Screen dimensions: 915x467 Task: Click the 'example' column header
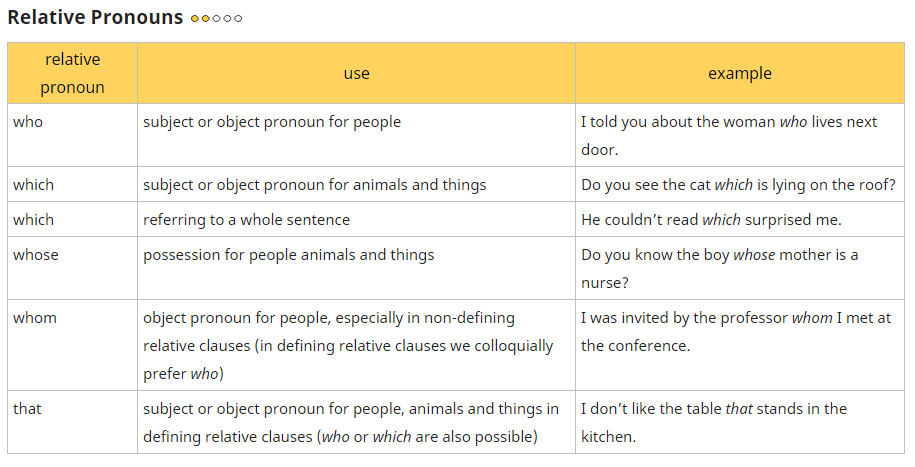pos(740,73)
